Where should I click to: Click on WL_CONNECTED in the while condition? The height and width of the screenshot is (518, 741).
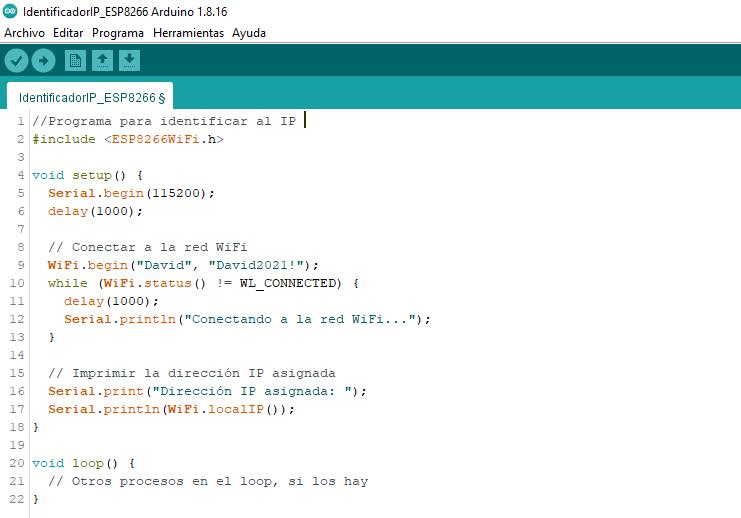(290, 283)
